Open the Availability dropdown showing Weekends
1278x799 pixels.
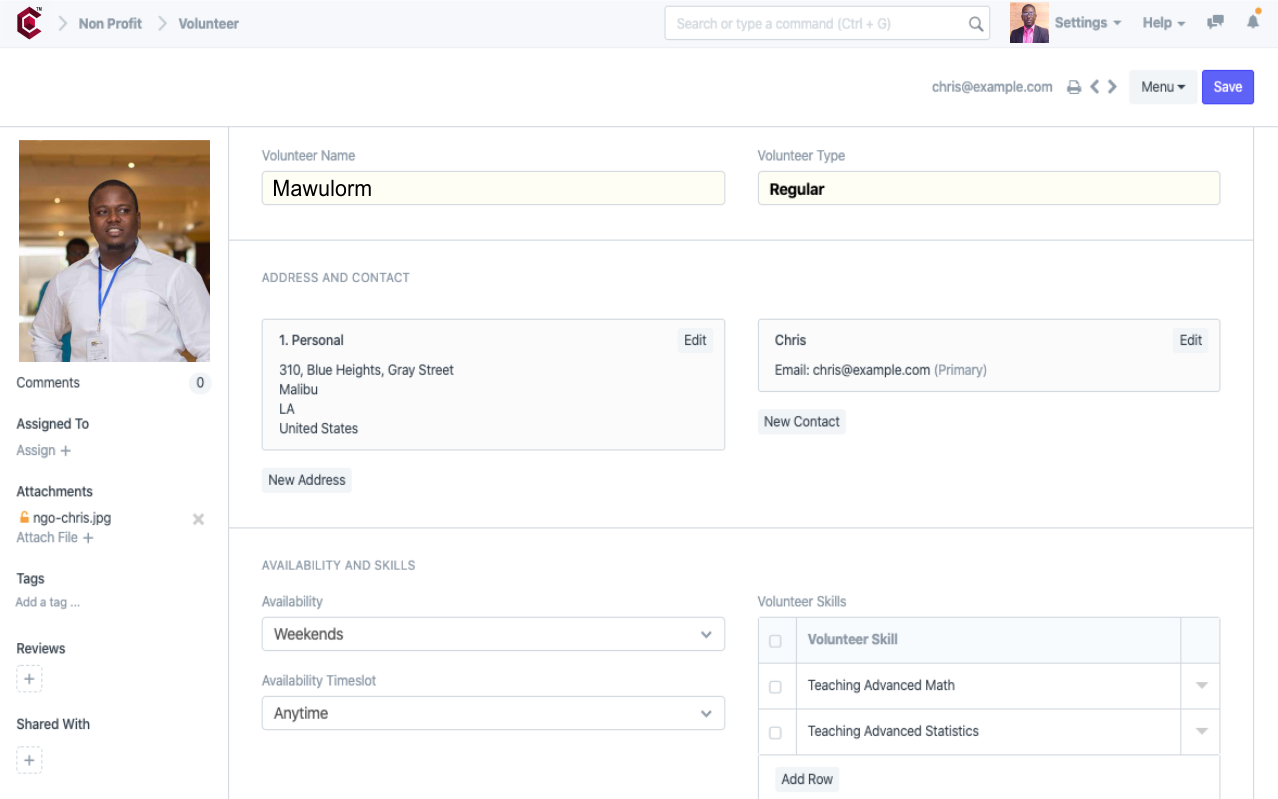[493, 634]
